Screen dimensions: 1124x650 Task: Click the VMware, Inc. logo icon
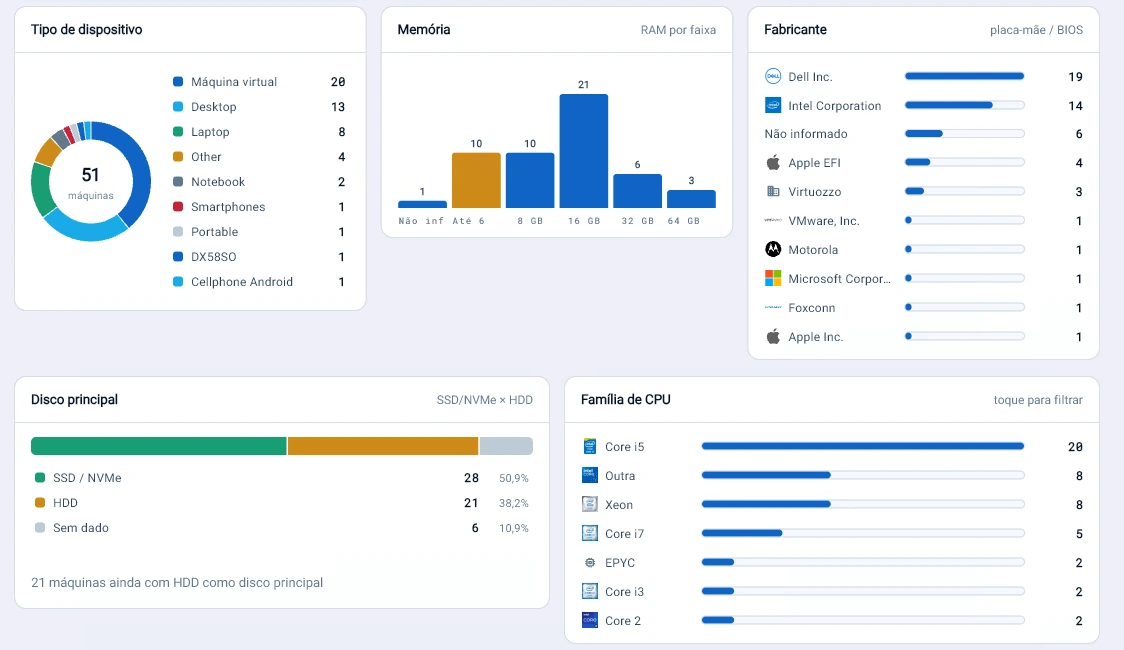[773, 221]
